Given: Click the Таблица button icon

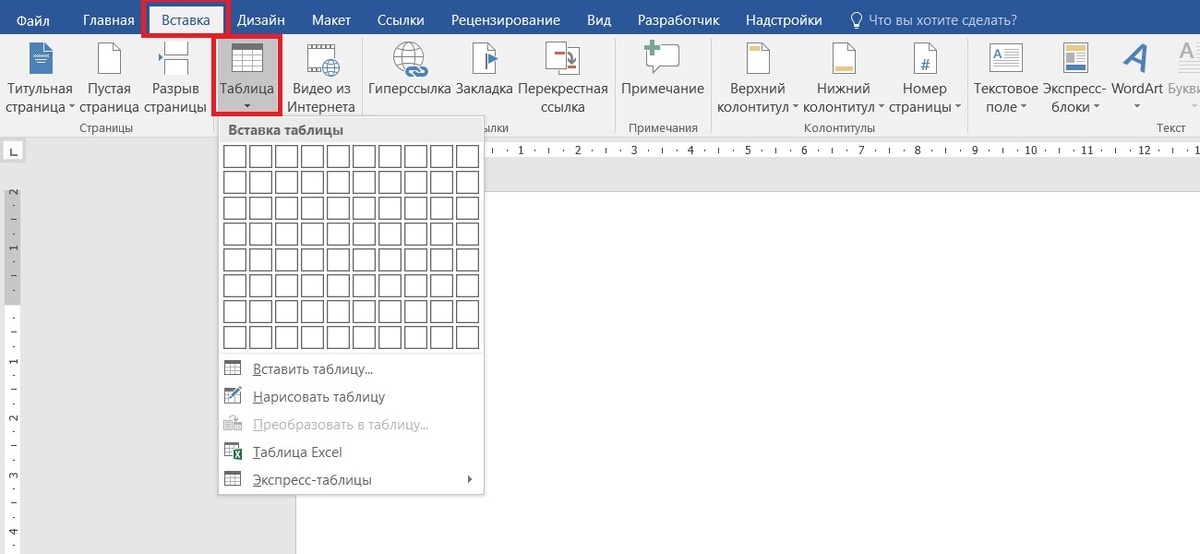Looking at the screenshot, I should pos(246,59).
